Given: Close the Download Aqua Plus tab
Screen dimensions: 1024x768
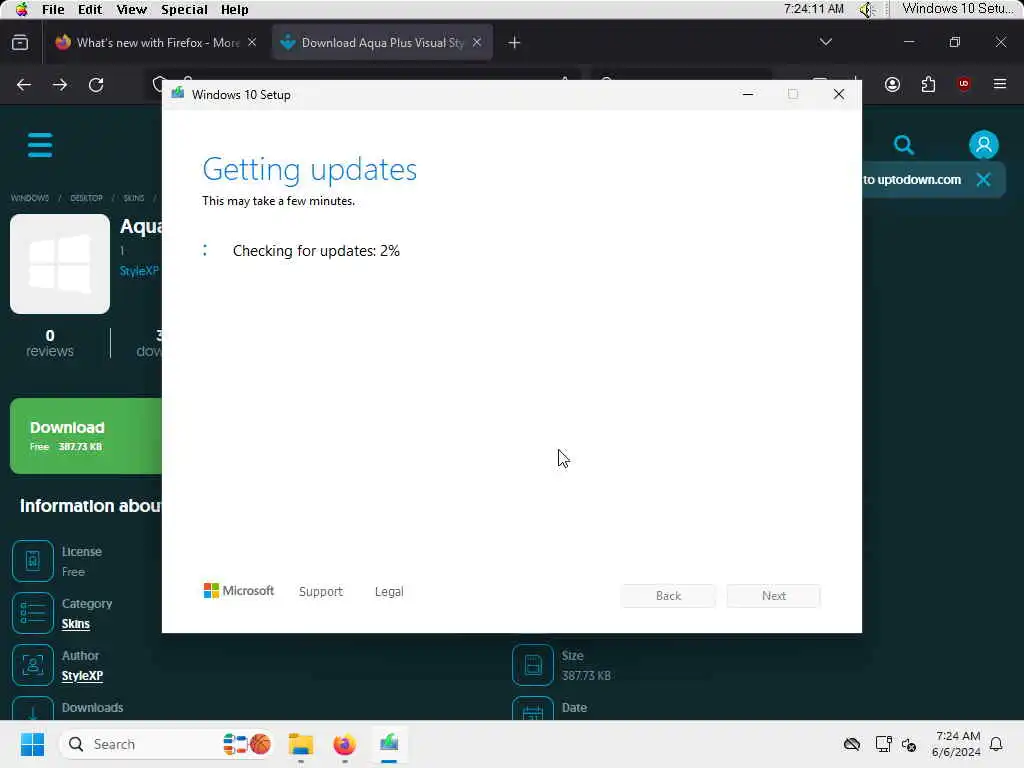Looking at the screenshot, I should coord(477,42).
